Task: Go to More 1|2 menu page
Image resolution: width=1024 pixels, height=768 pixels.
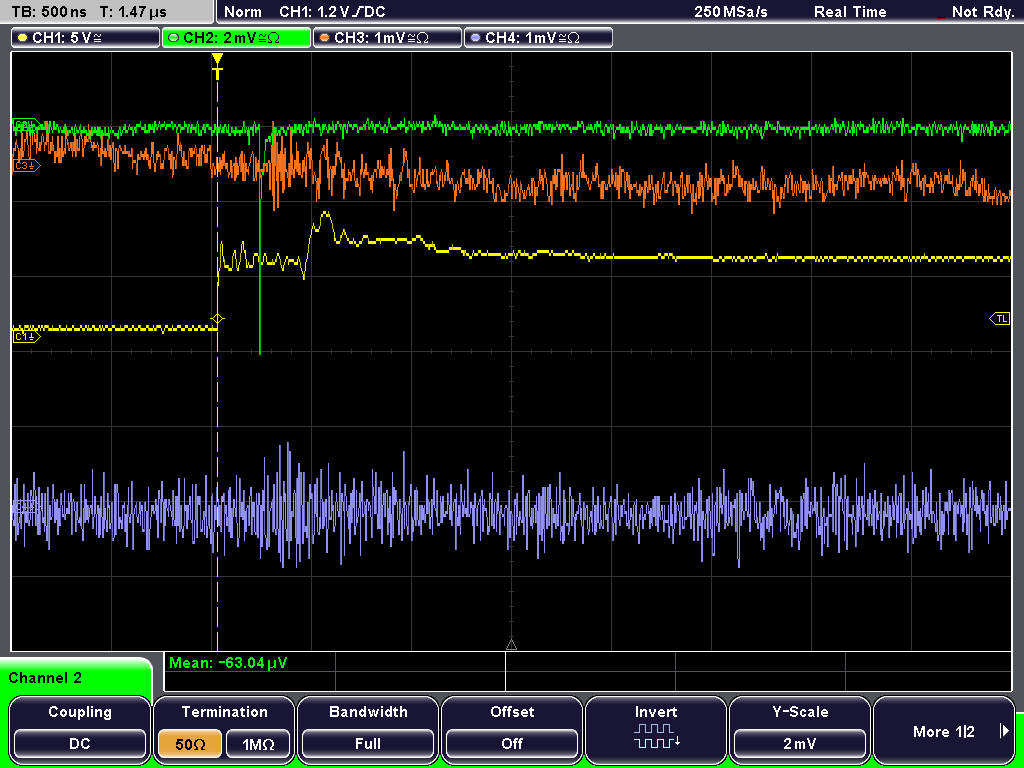Action: pos(944,729)
